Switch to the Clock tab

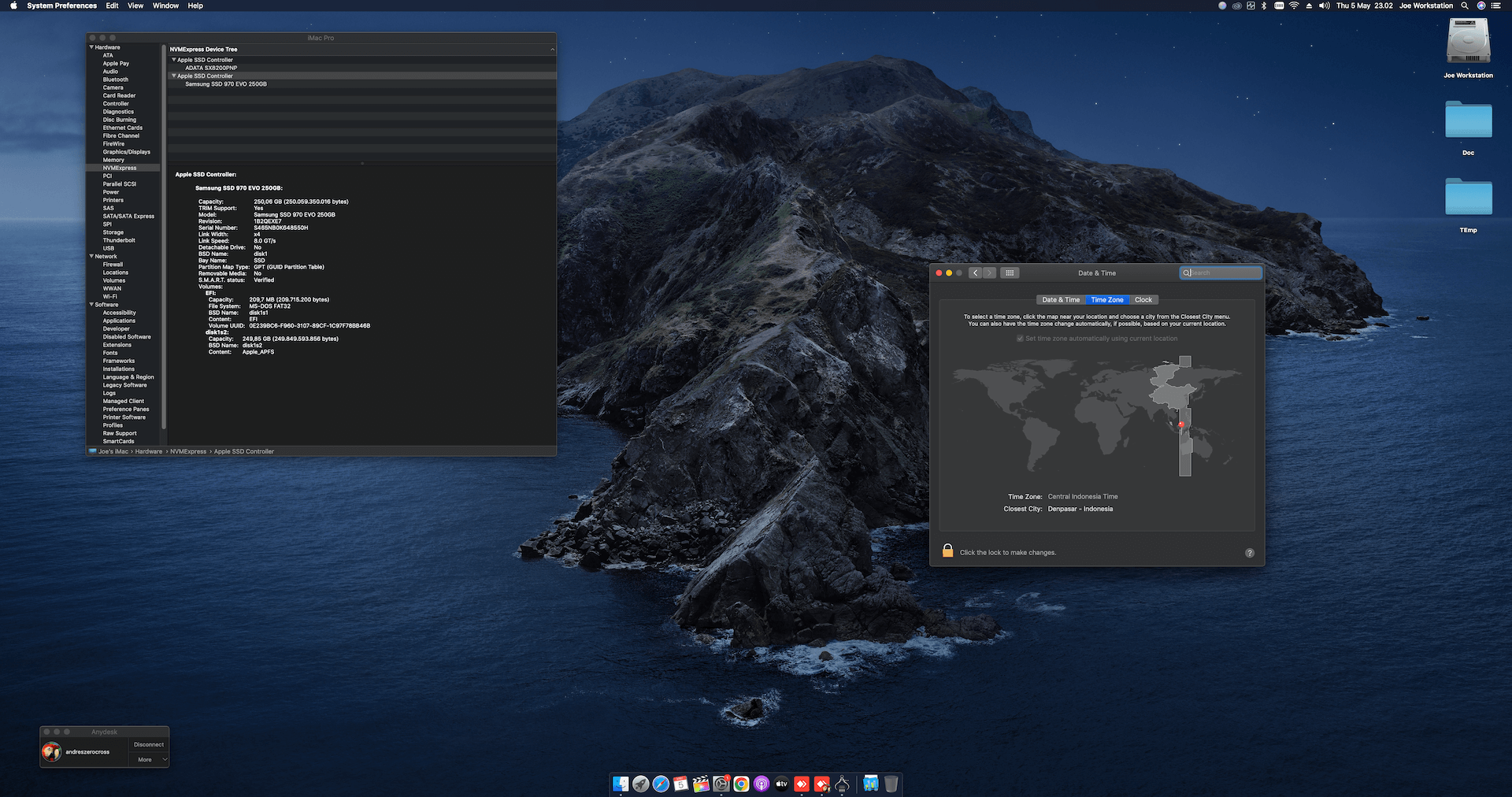coord(1143,300)
